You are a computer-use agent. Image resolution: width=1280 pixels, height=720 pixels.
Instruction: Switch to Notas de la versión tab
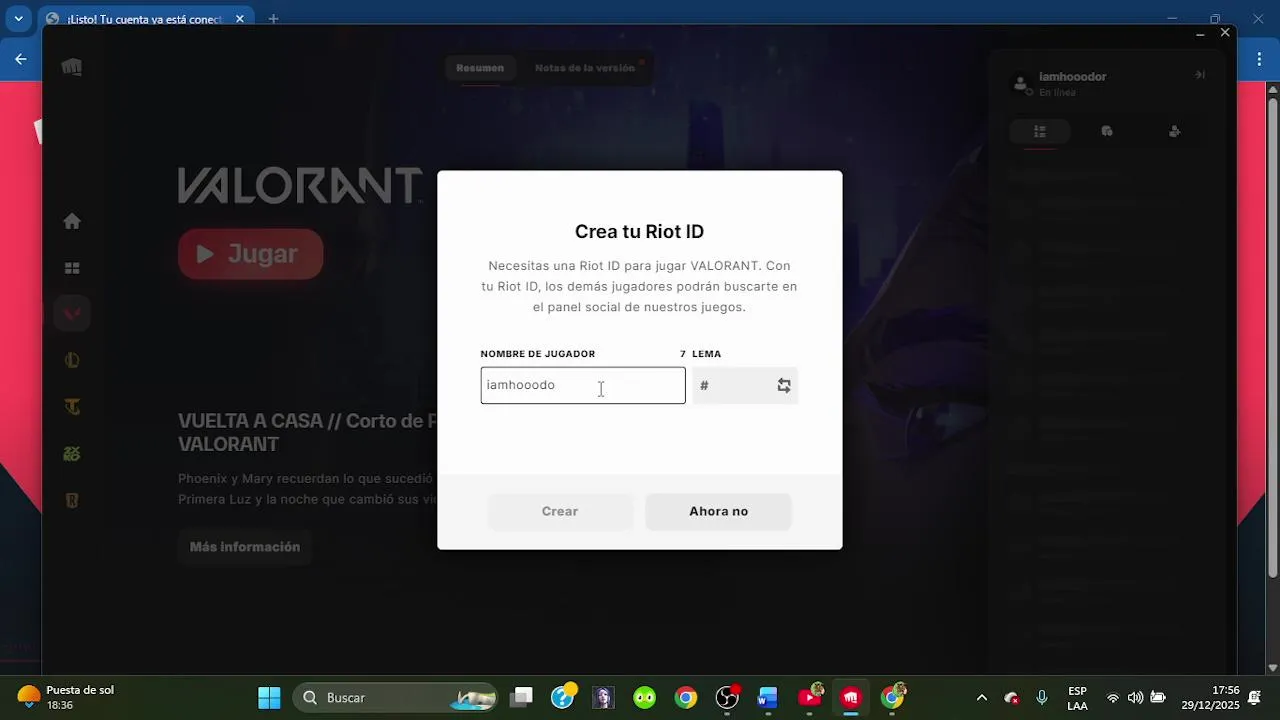tap(585, 68)
